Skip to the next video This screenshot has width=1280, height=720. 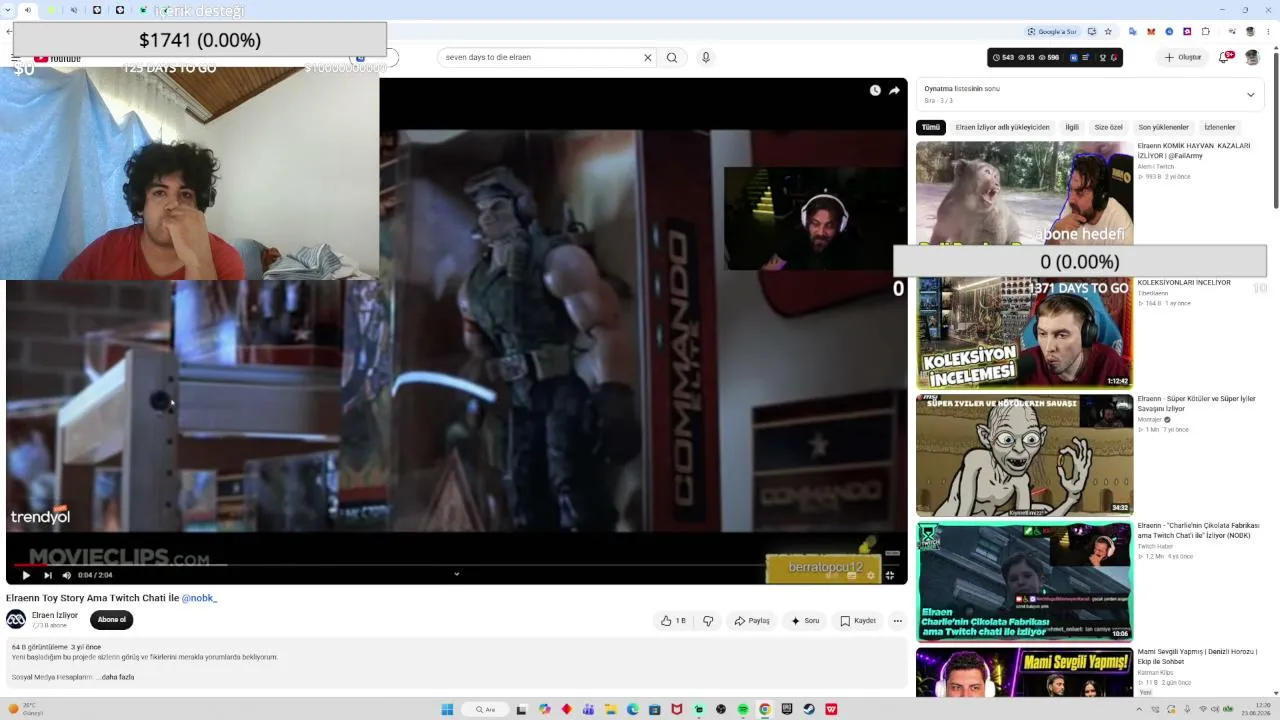pos(47,575)
